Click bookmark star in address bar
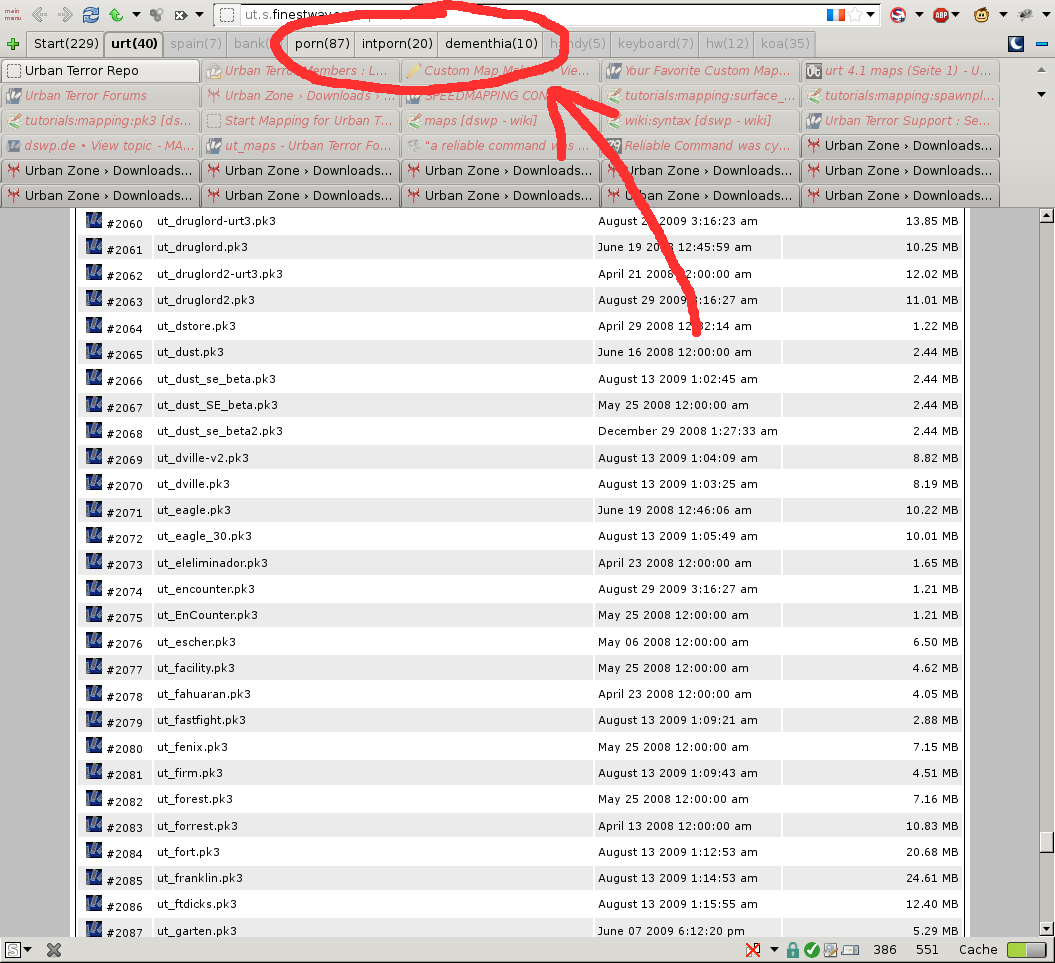The height and width of the screenshot is (963, 1055). (855, 15)
